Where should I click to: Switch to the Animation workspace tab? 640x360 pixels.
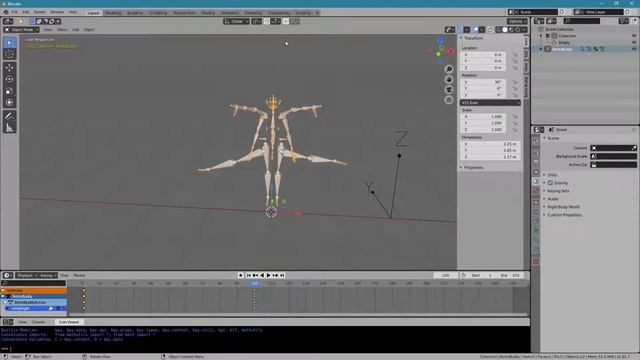click(x=229, y=13)
